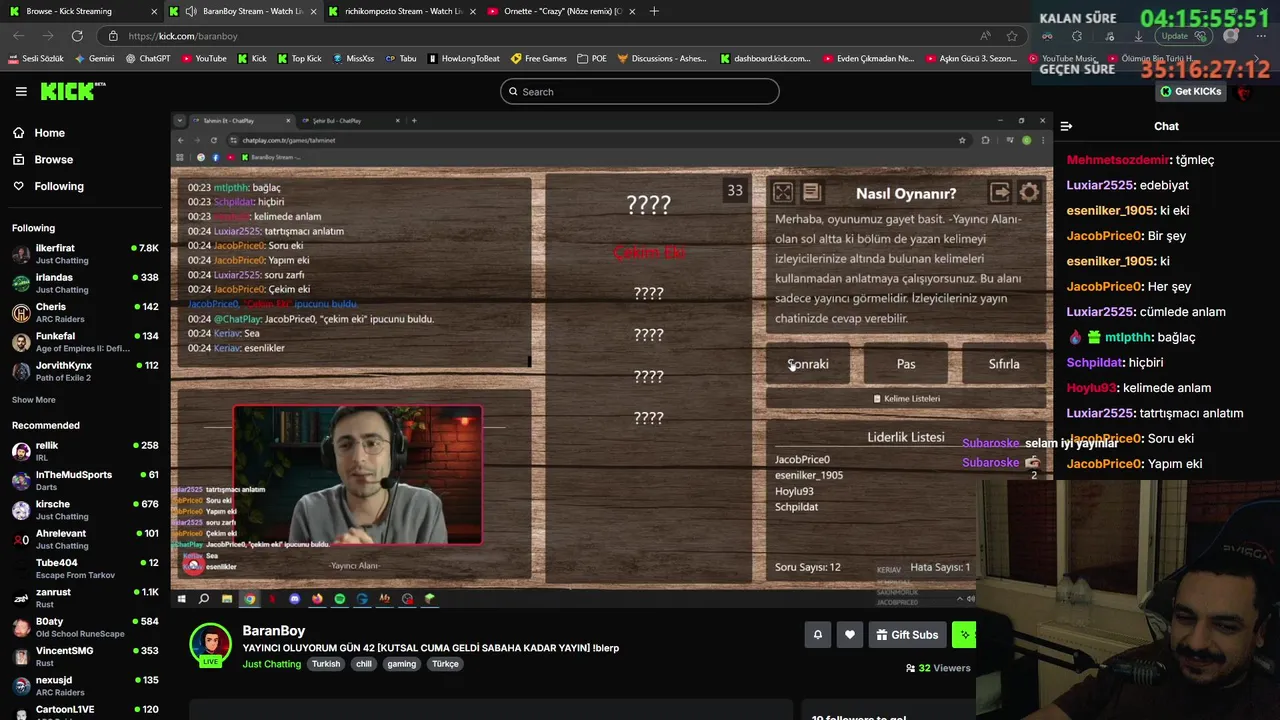The image size is (1280, 720).
Task: Open recommended channel Tube404
Action: (85, 568)
